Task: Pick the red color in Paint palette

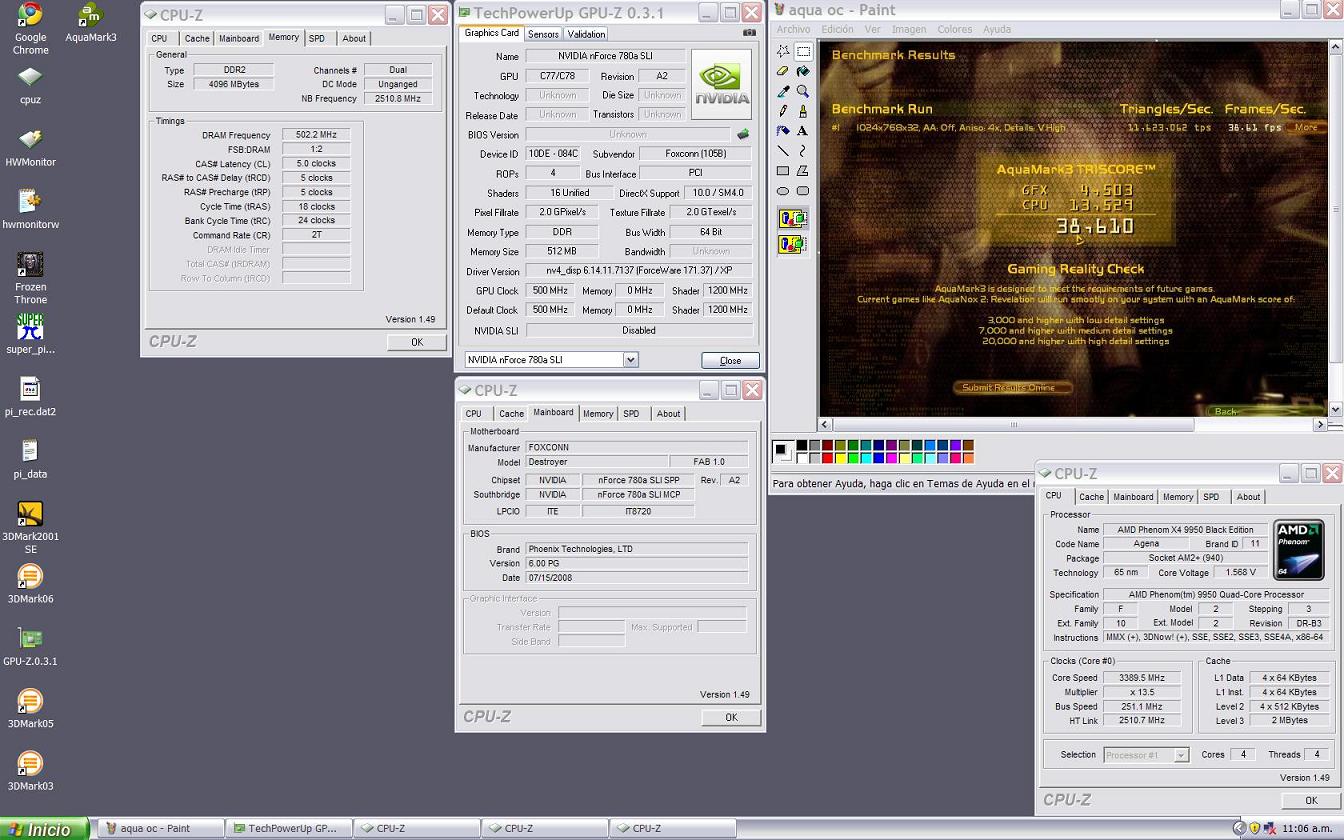Action: coord(827,458)
